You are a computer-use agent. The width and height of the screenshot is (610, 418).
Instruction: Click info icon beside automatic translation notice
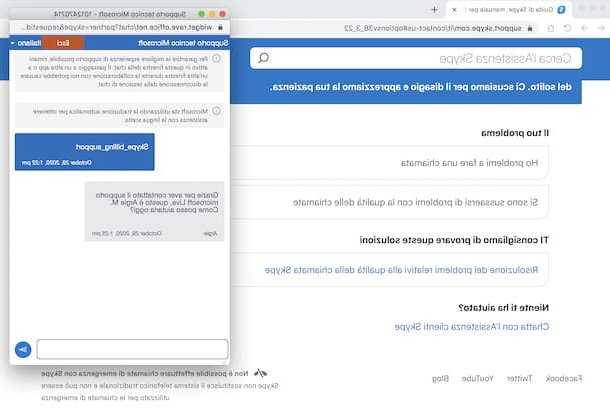coord(216,111)
